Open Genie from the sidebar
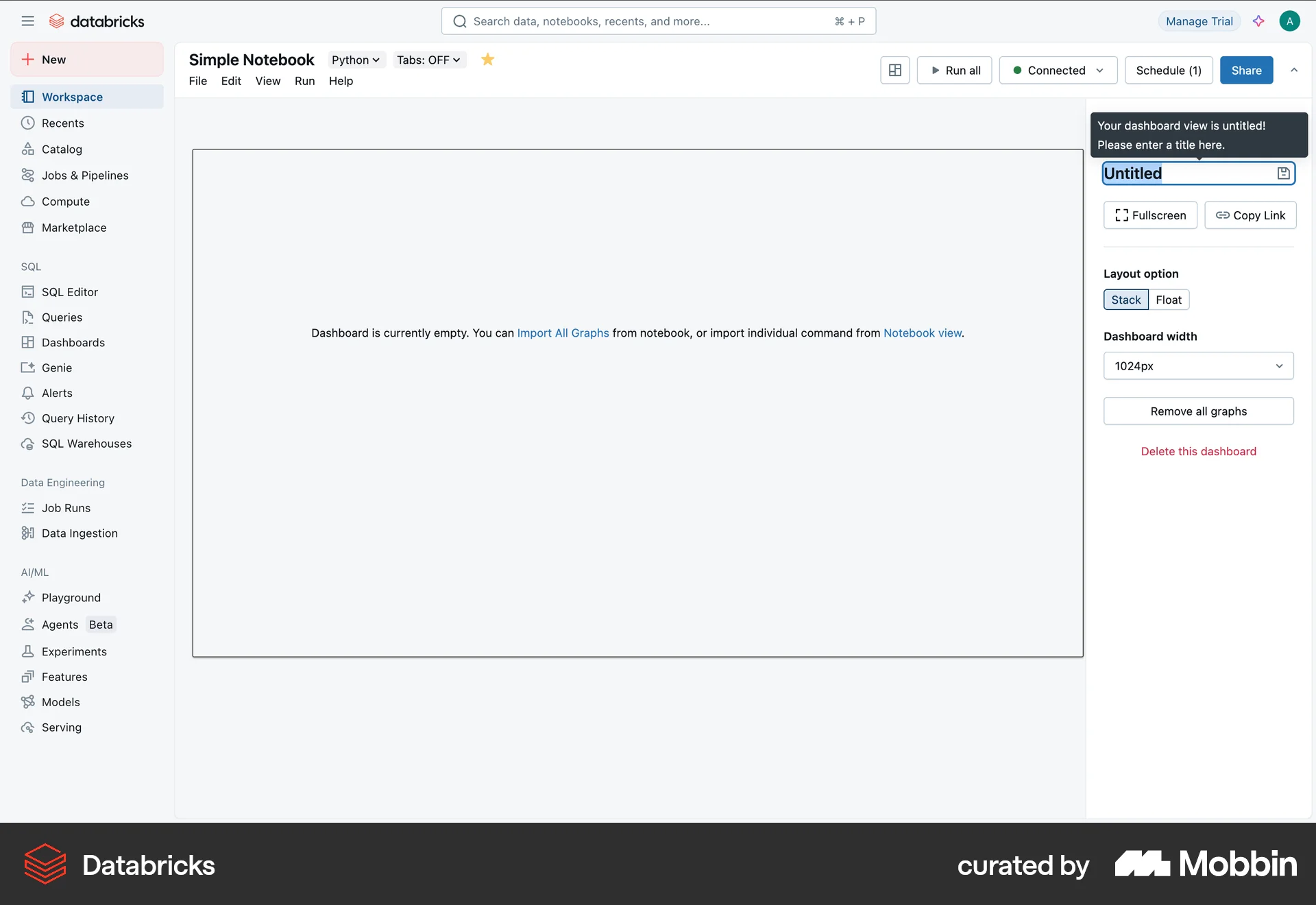The height and width of the screenshot is (905, 1316). [x=57, y=367]
